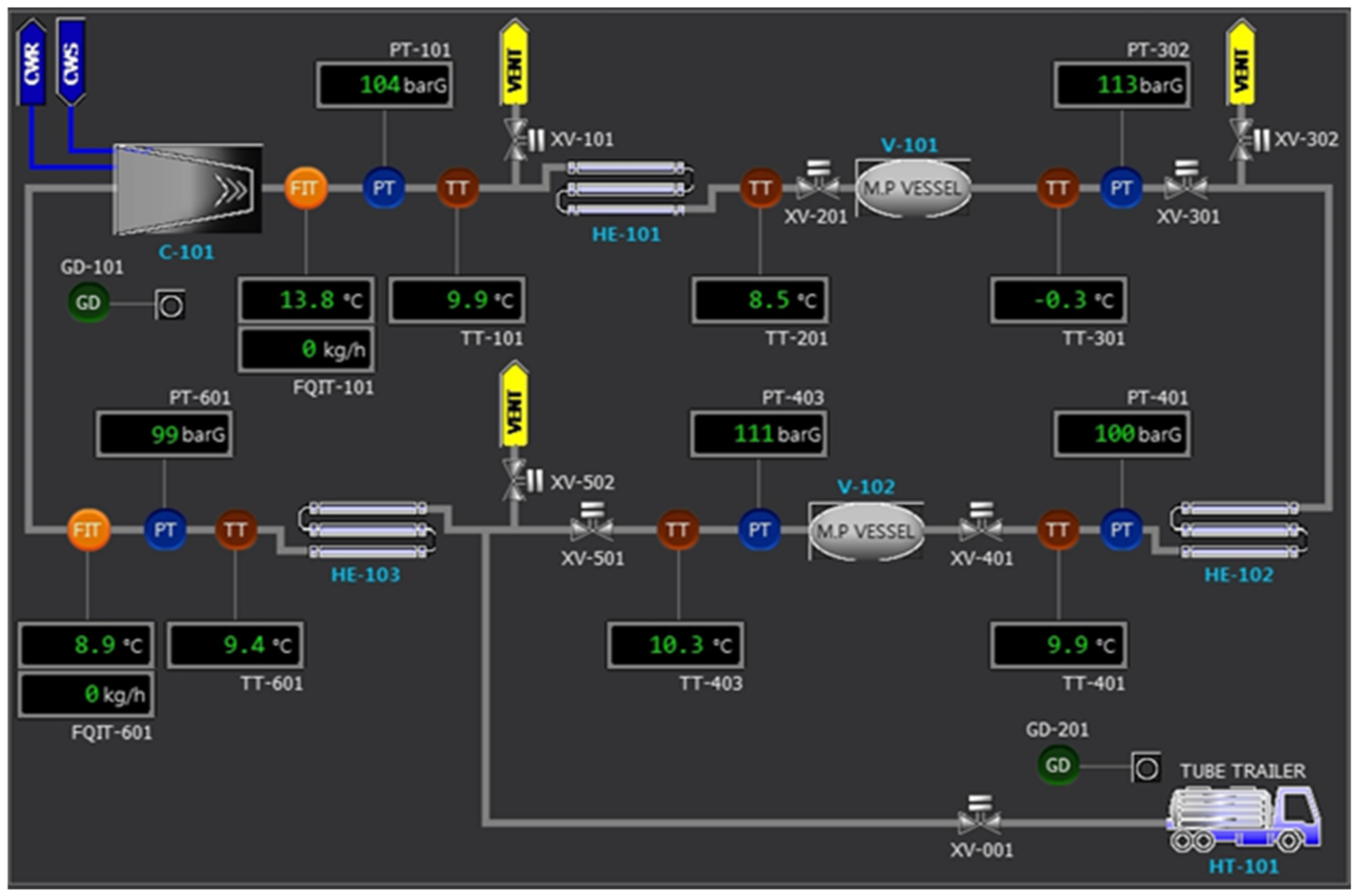Click the VENT stack above valve XV-101
Viewport: 1360px width, 896px height.
coord(514,63)
